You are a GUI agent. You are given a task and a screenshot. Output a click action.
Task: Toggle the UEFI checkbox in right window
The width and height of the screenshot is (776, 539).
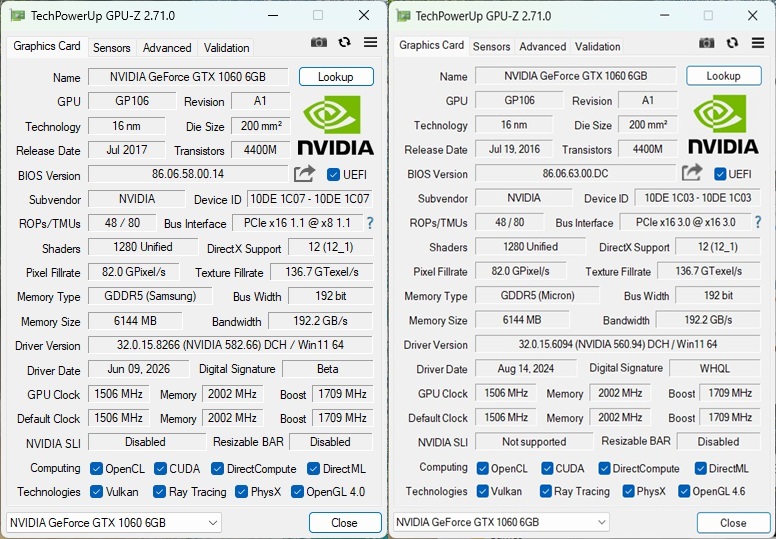click(x=720, y=174)
